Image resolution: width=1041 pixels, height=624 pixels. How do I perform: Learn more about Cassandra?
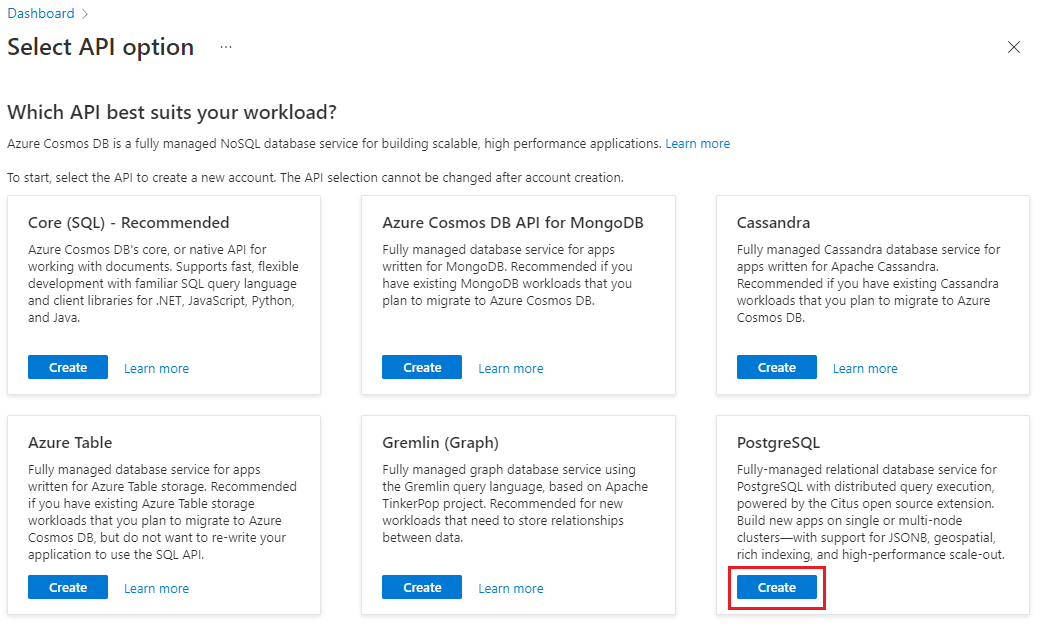point(864,368)
